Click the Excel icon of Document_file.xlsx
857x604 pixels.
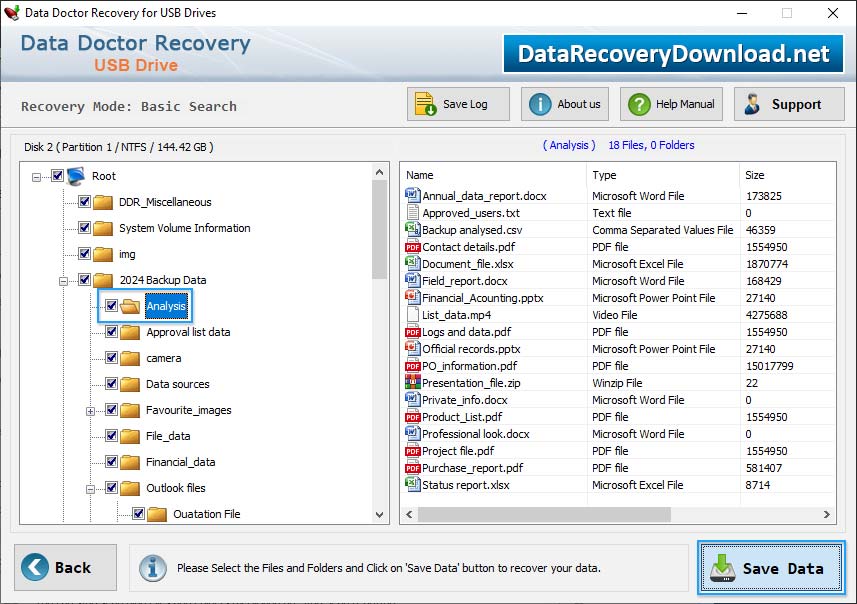412,263
